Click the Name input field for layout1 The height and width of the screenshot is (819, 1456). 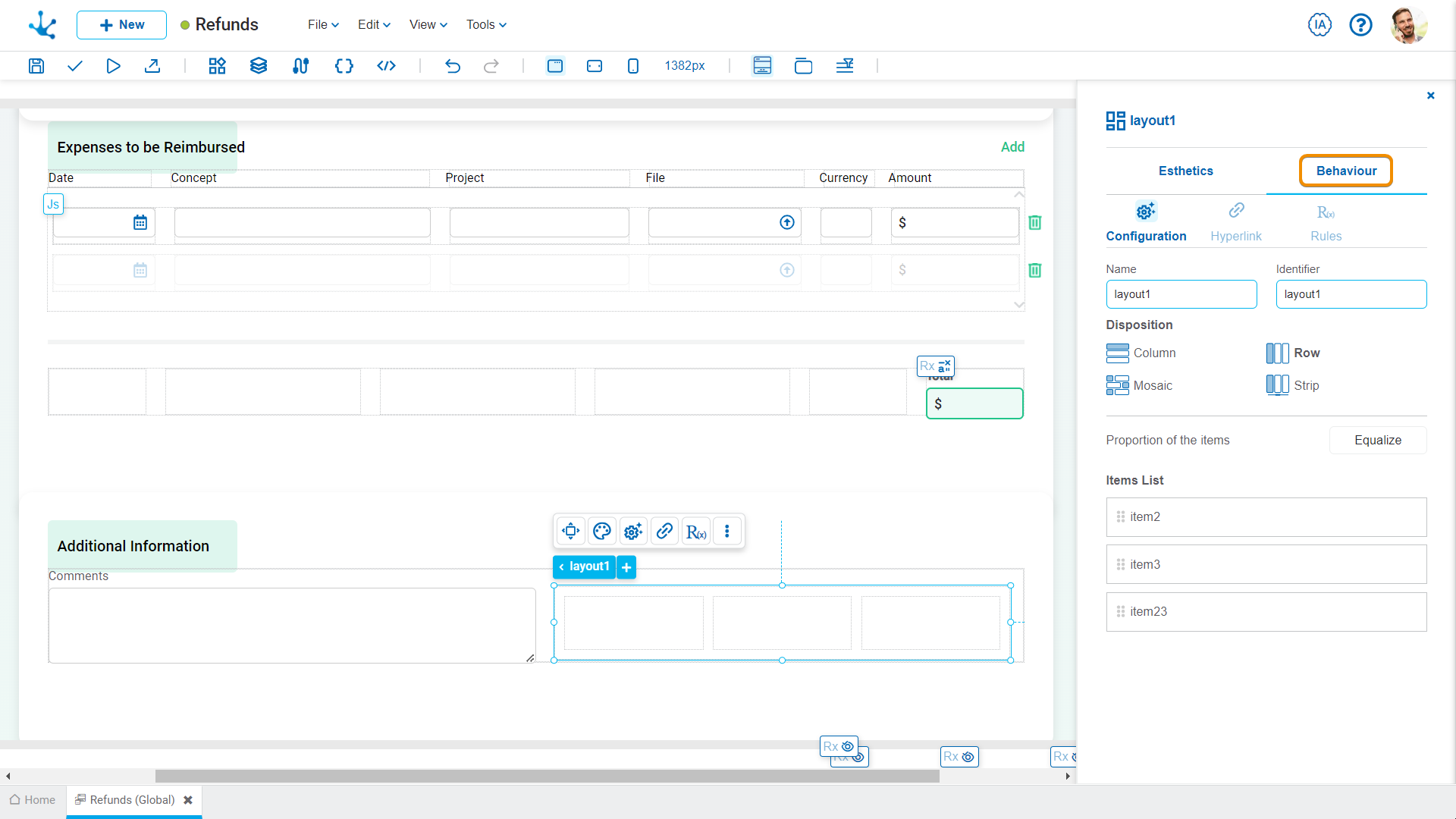click(x=1181, y=294)
